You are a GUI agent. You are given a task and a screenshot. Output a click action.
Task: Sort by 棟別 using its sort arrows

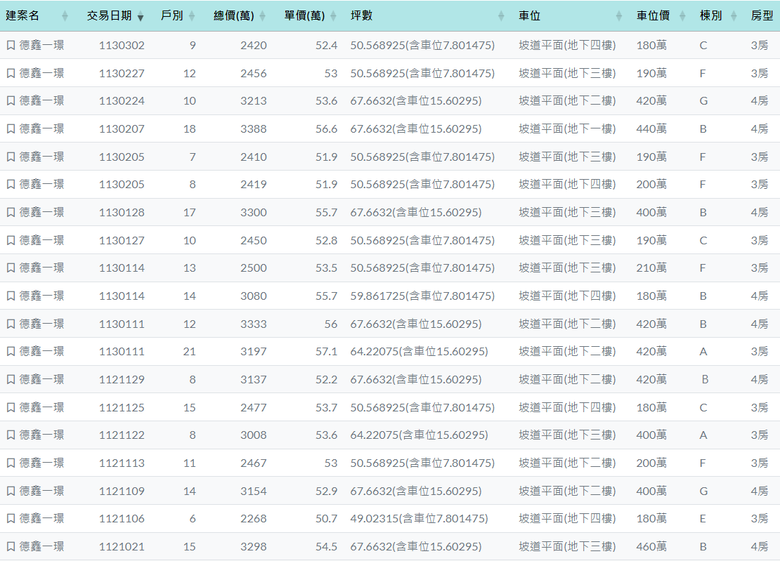pos(734,16)
